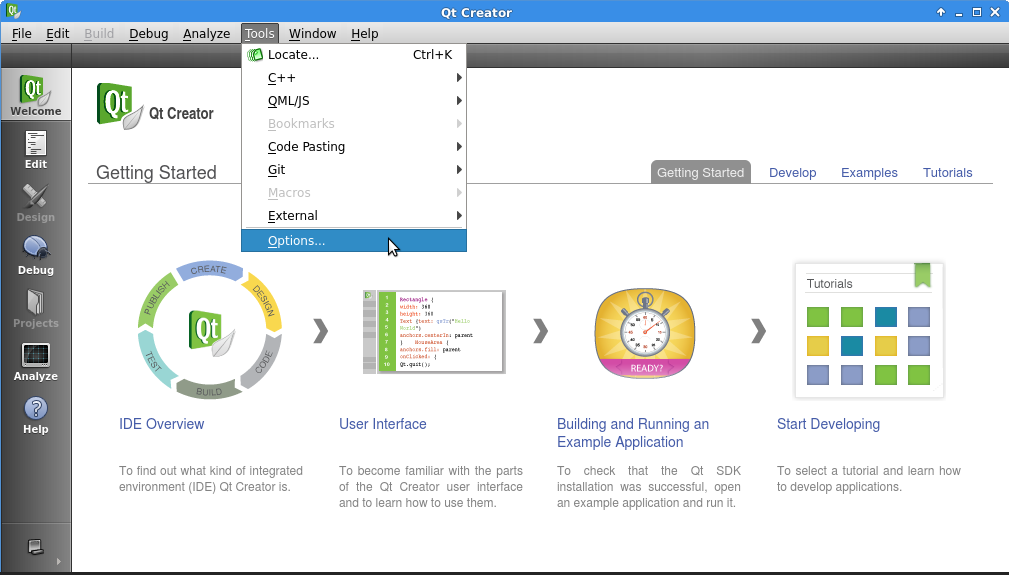Image resolution: width=1009 pixels, height=575 pixels.
Task: Select the Getting Started tab
Action: [x=700, y=172]
